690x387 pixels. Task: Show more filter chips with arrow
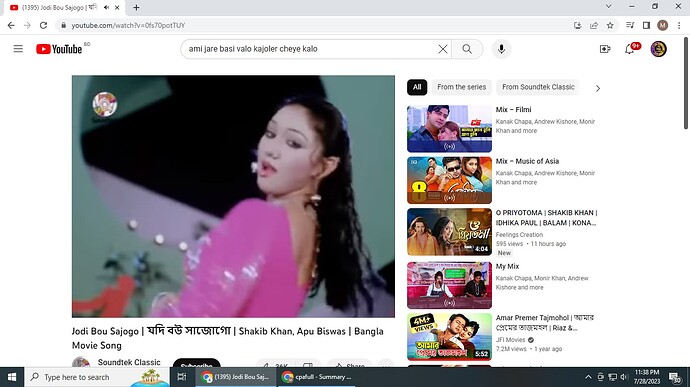click(598, 88)
